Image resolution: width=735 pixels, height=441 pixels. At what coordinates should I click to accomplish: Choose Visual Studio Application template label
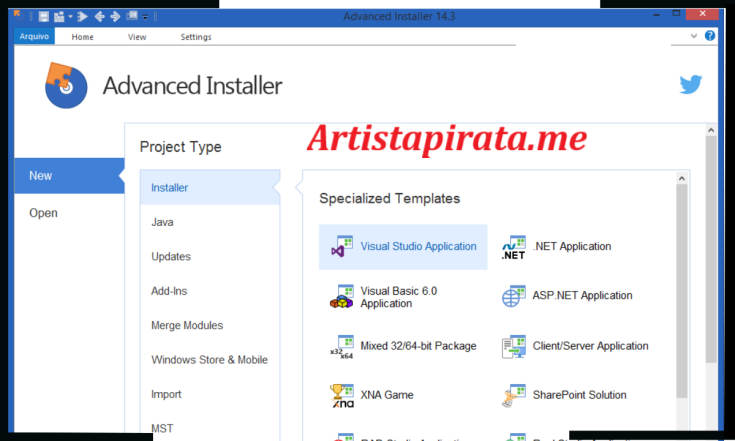click(418, 247)
